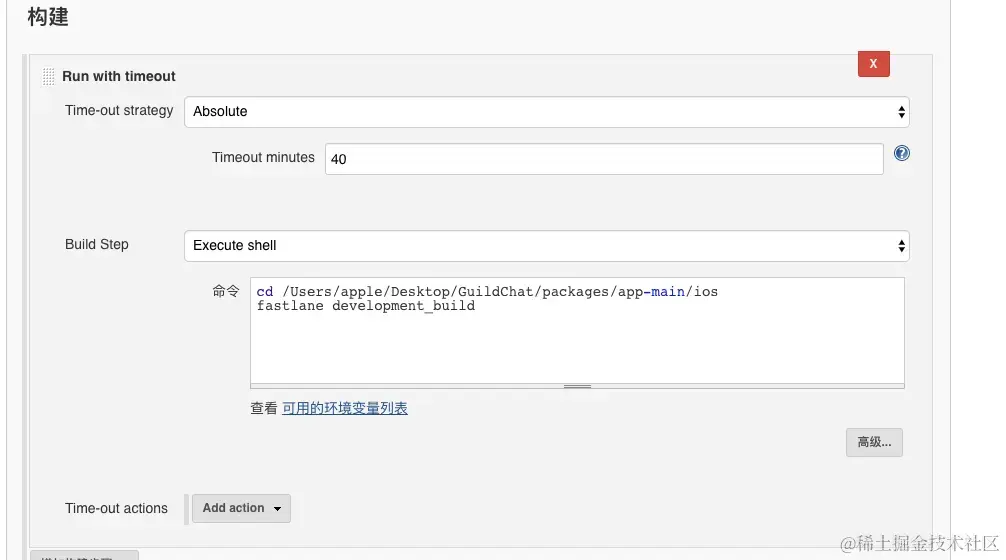Open help for Timeout minutes
Screen dimensions: 1006x560
(x=901, y=154)
